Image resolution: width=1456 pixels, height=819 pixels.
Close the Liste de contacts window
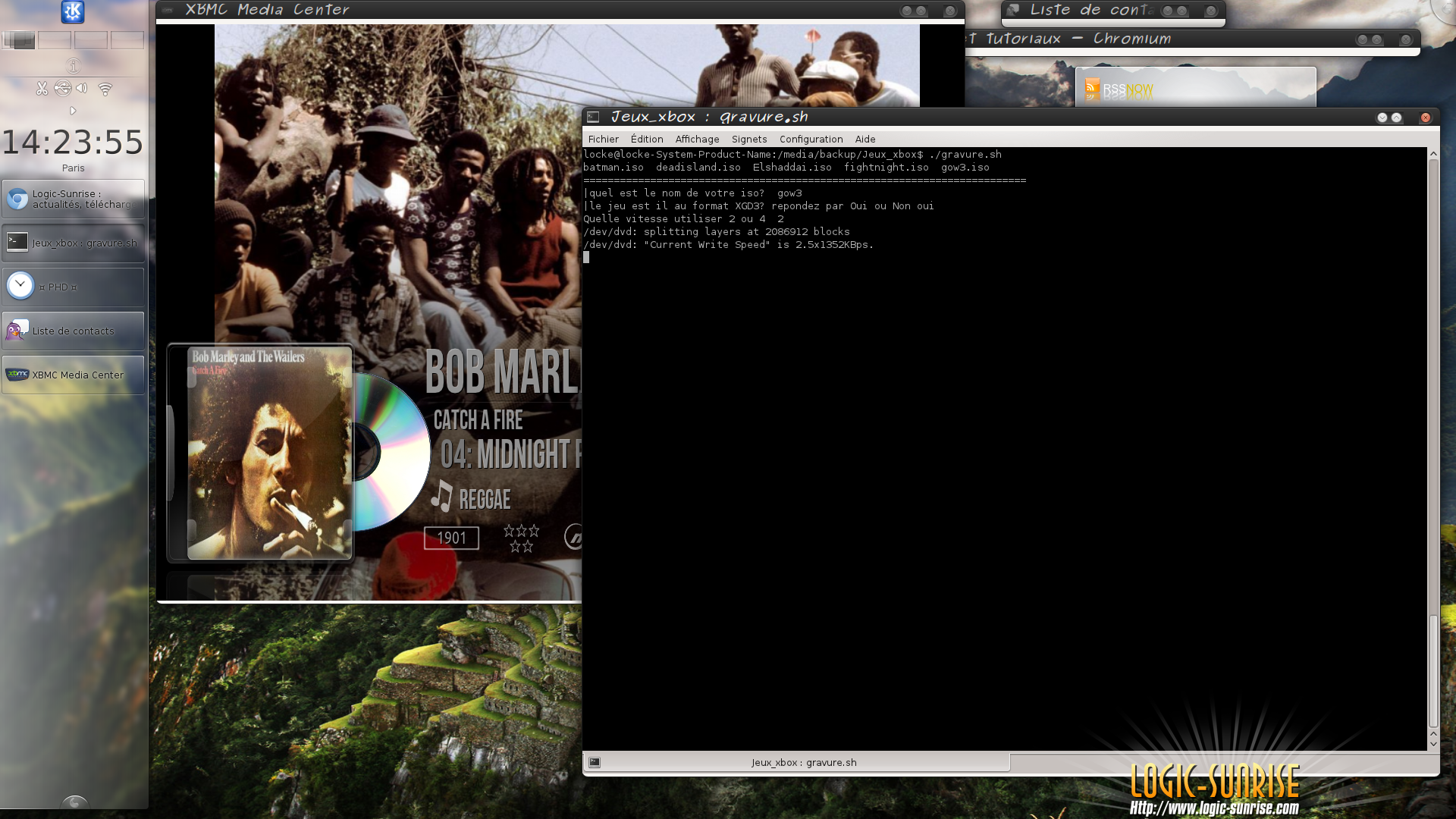click(1210, 11)
